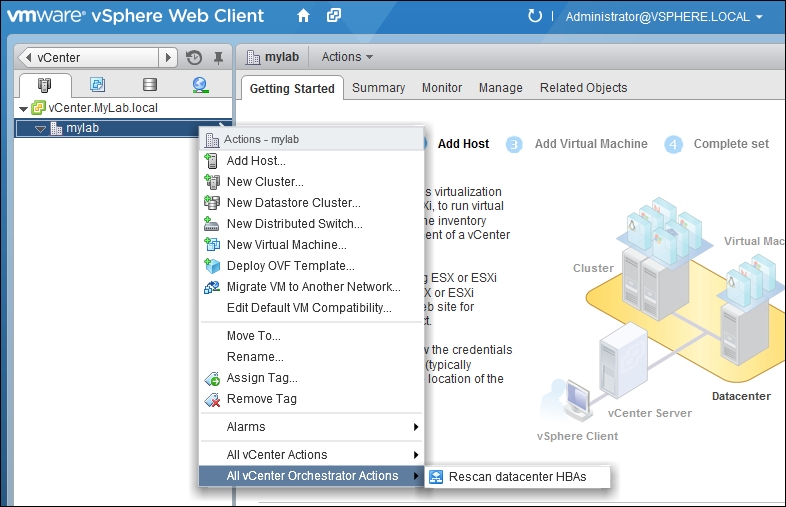The height and width of the screenshot is (507, 786).
Task: Open the Administrator@VSPHERE.LOCAL user dropdown
Action: (664, 17)
